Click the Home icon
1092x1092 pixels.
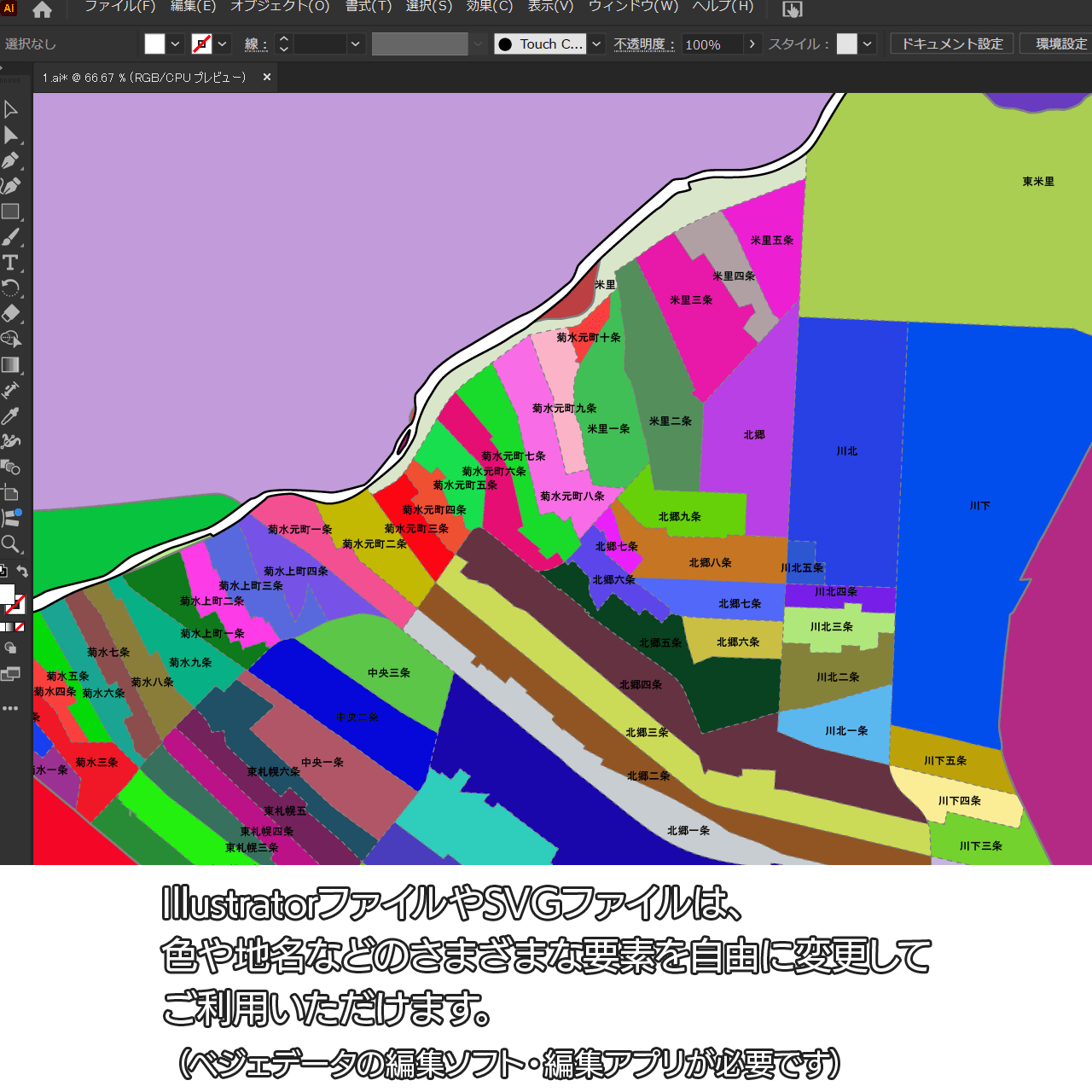click(42, 10)
